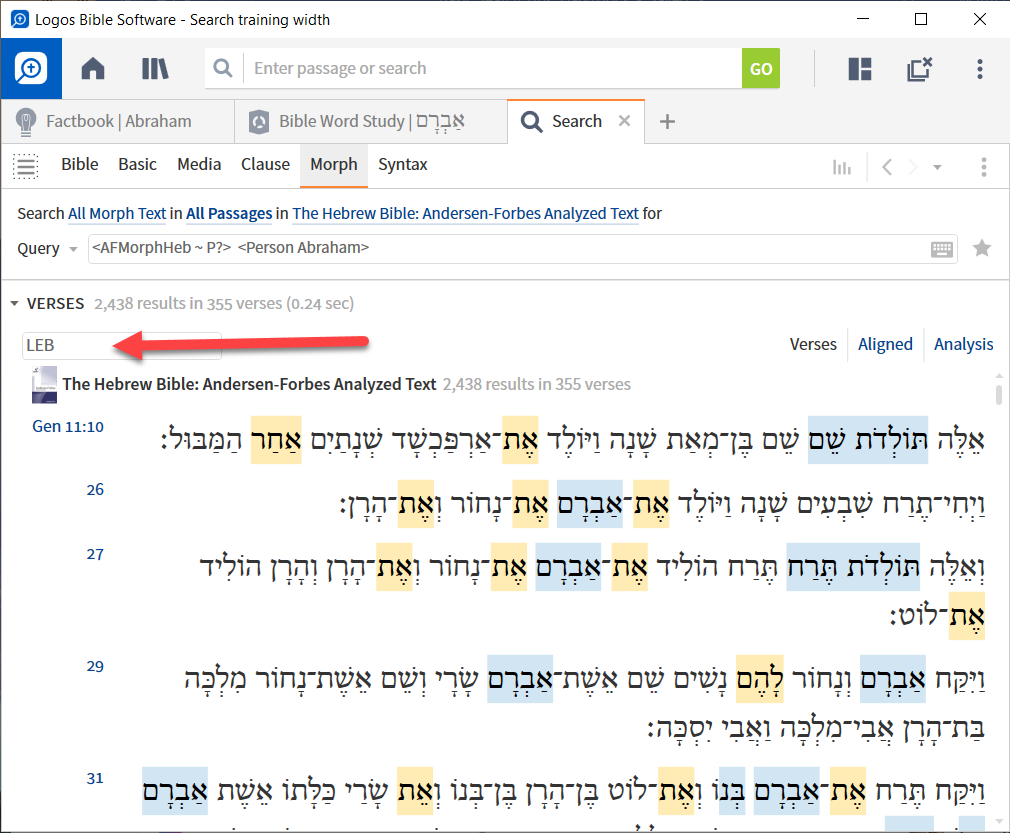Select the Basic search type
Image resolution: width=1010 pixels, height=833 pixels.
[137, 164]
